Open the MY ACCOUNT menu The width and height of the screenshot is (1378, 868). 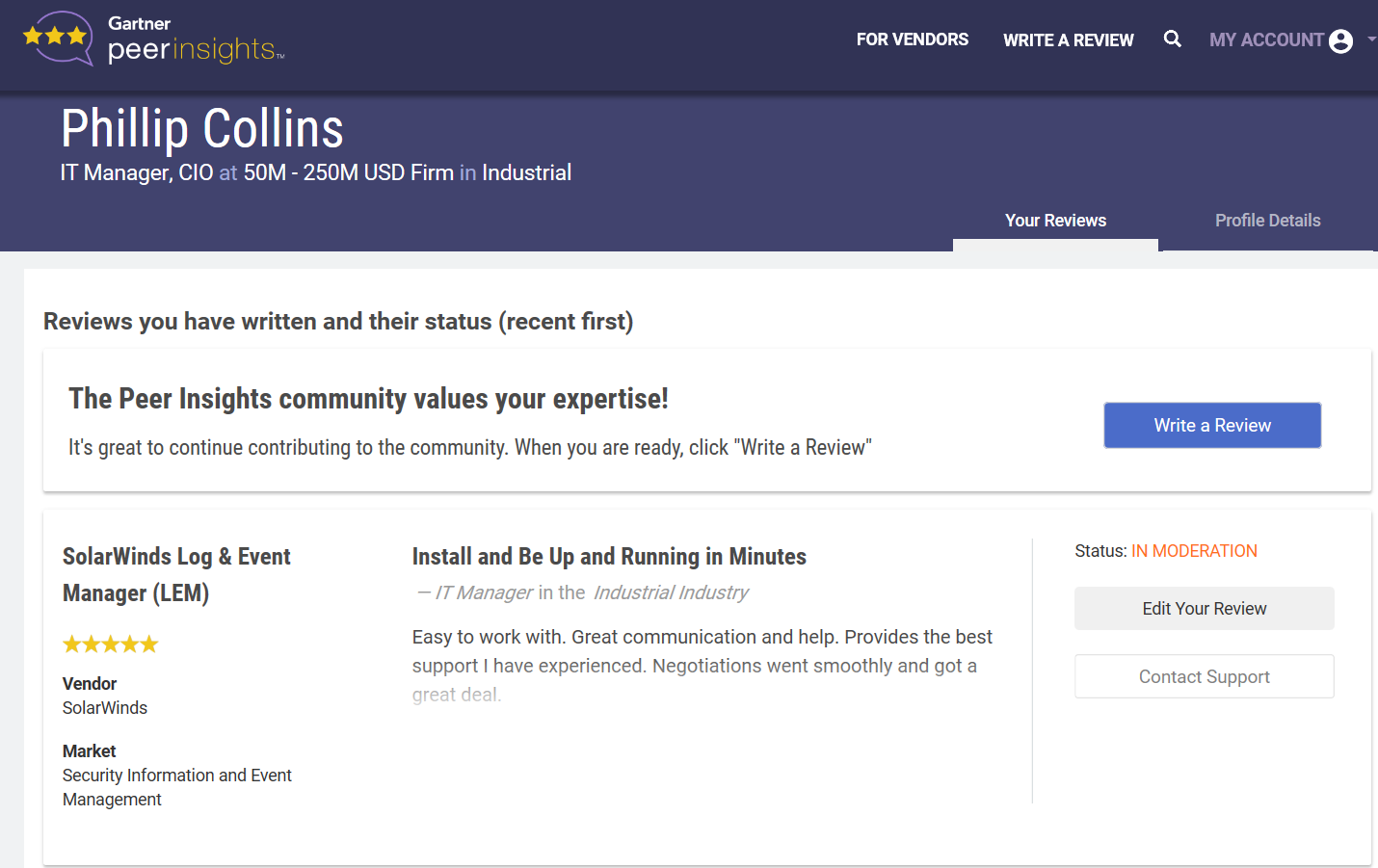pos(1266,39)
